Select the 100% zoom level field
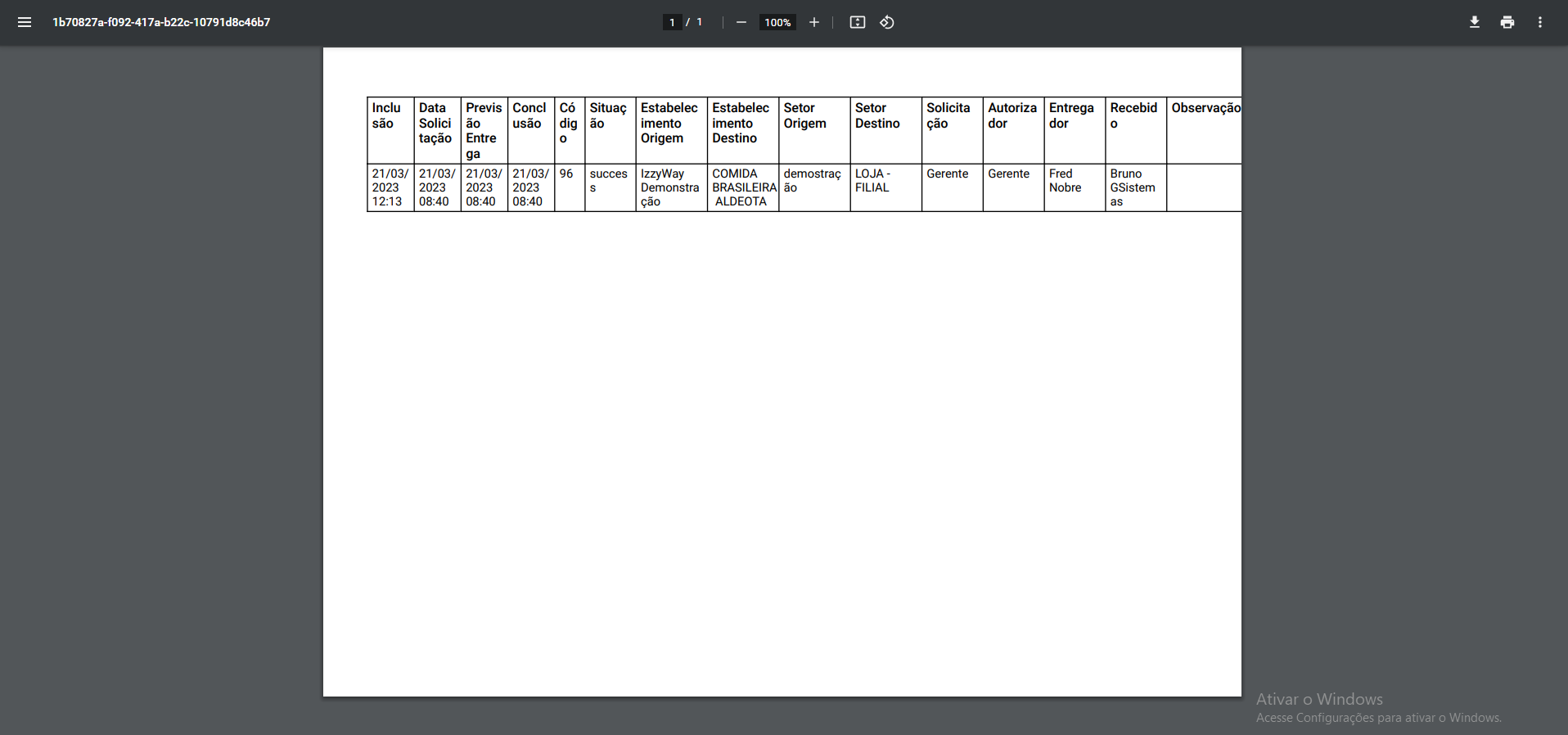 tap(777, 22)
